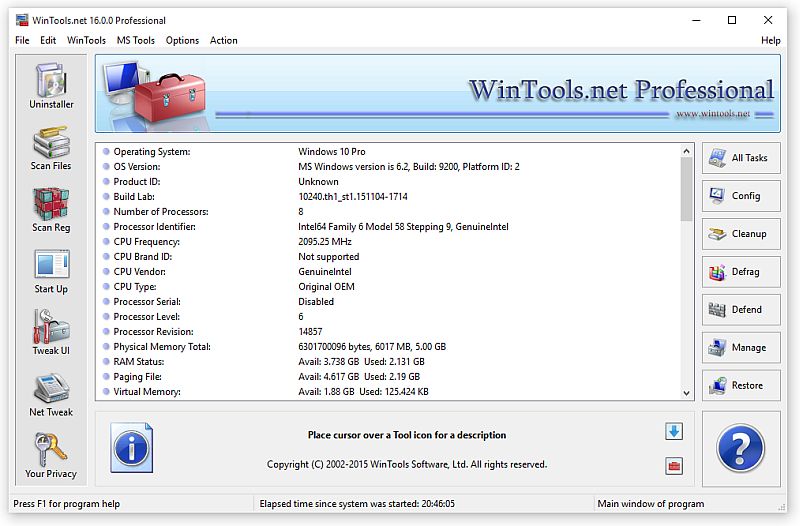This screenshot has width=800, height=526.
Task: Click the Defrag button
Action: (x=741, y=272)
